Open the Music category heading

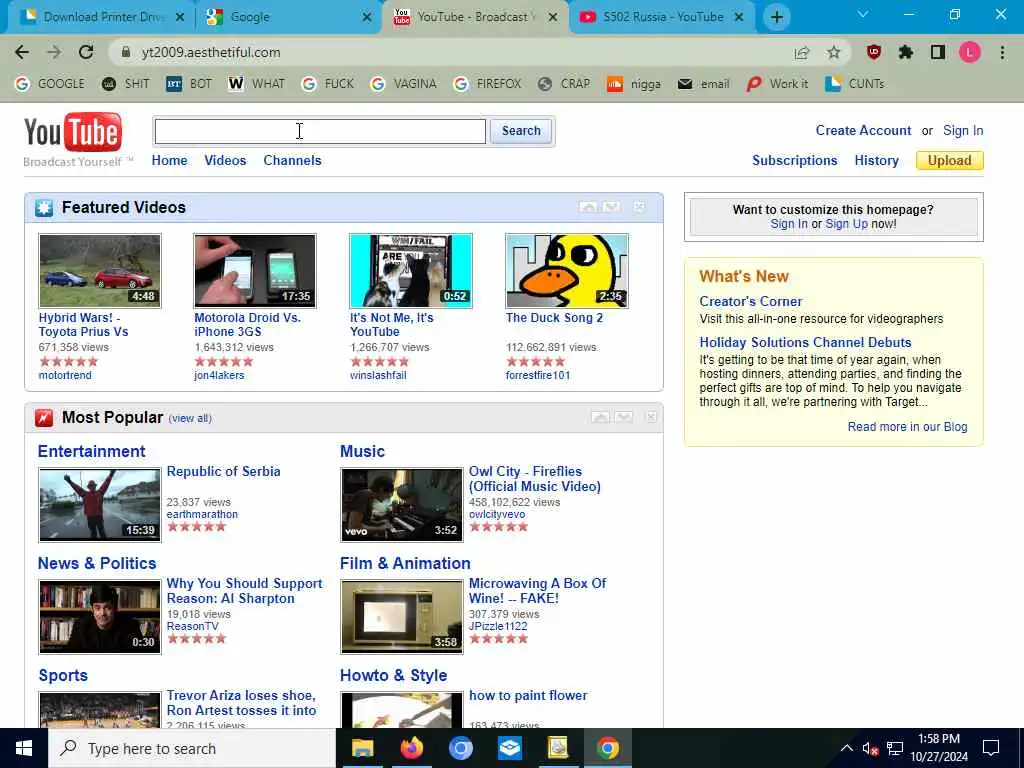[x=362, y=451]
